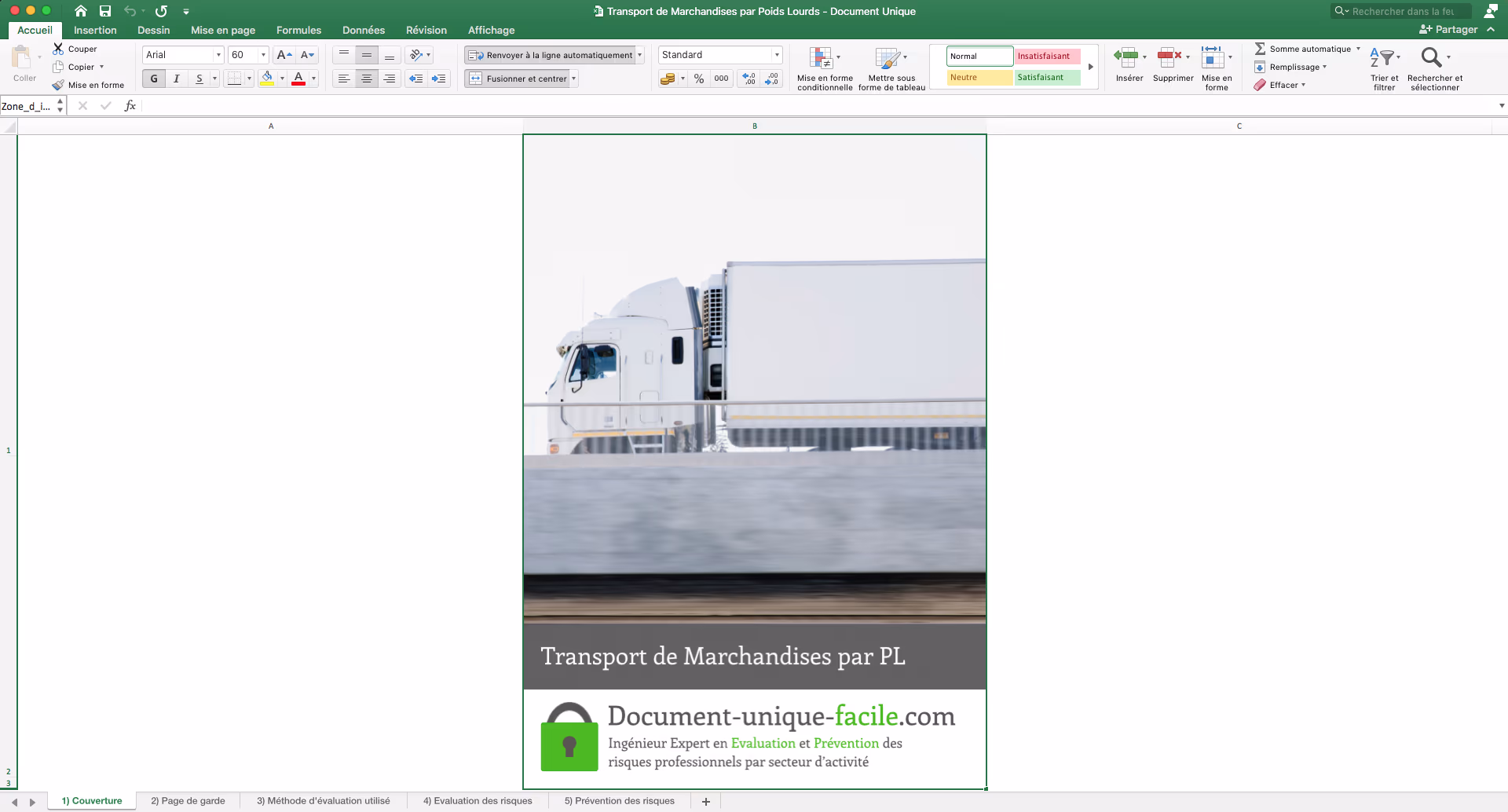Apply the Mise en forme format painter
Screen dimensions: 1508x812
tap(88, 85)
